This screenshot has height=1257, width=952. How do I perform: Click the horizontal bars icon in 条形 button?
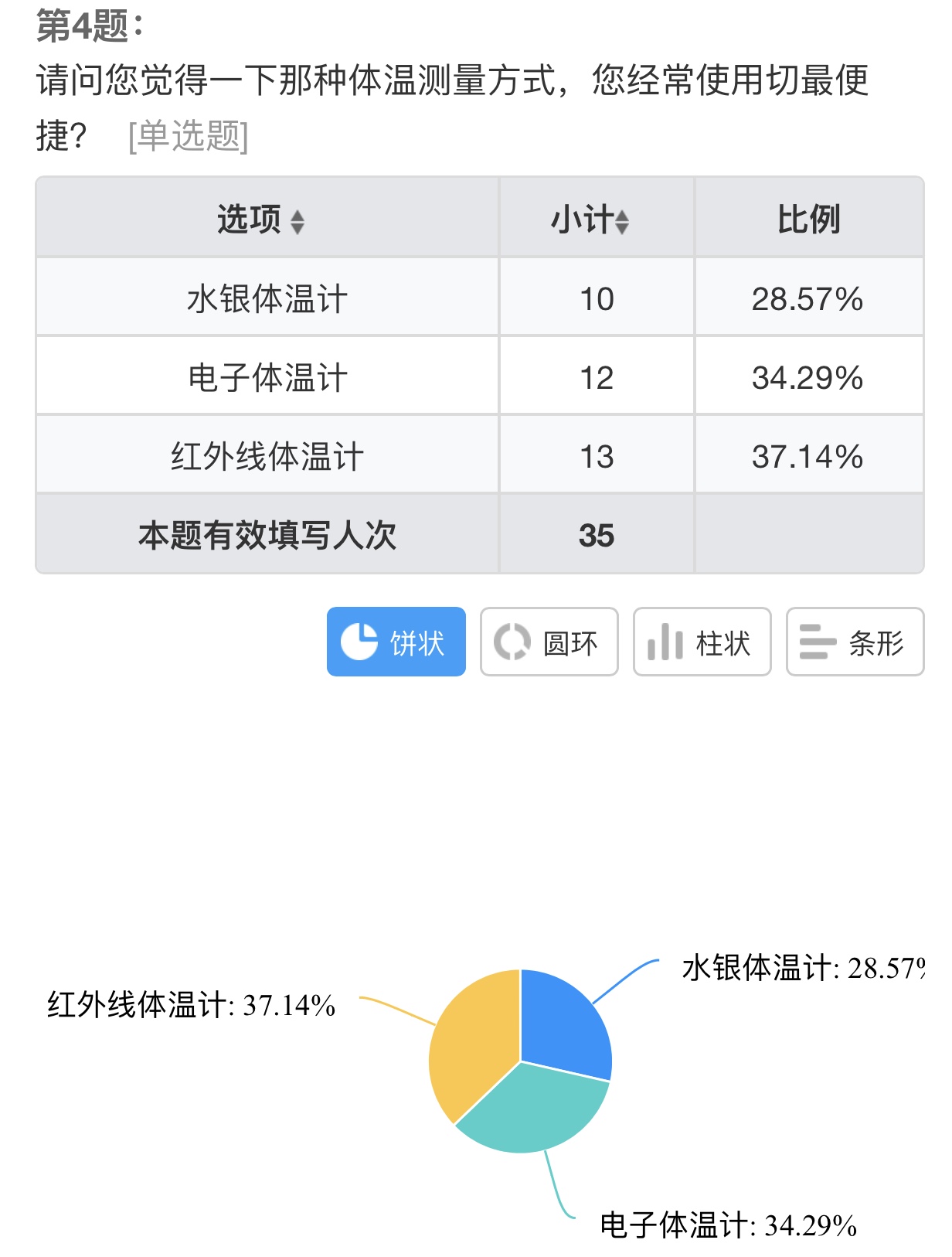818,642
